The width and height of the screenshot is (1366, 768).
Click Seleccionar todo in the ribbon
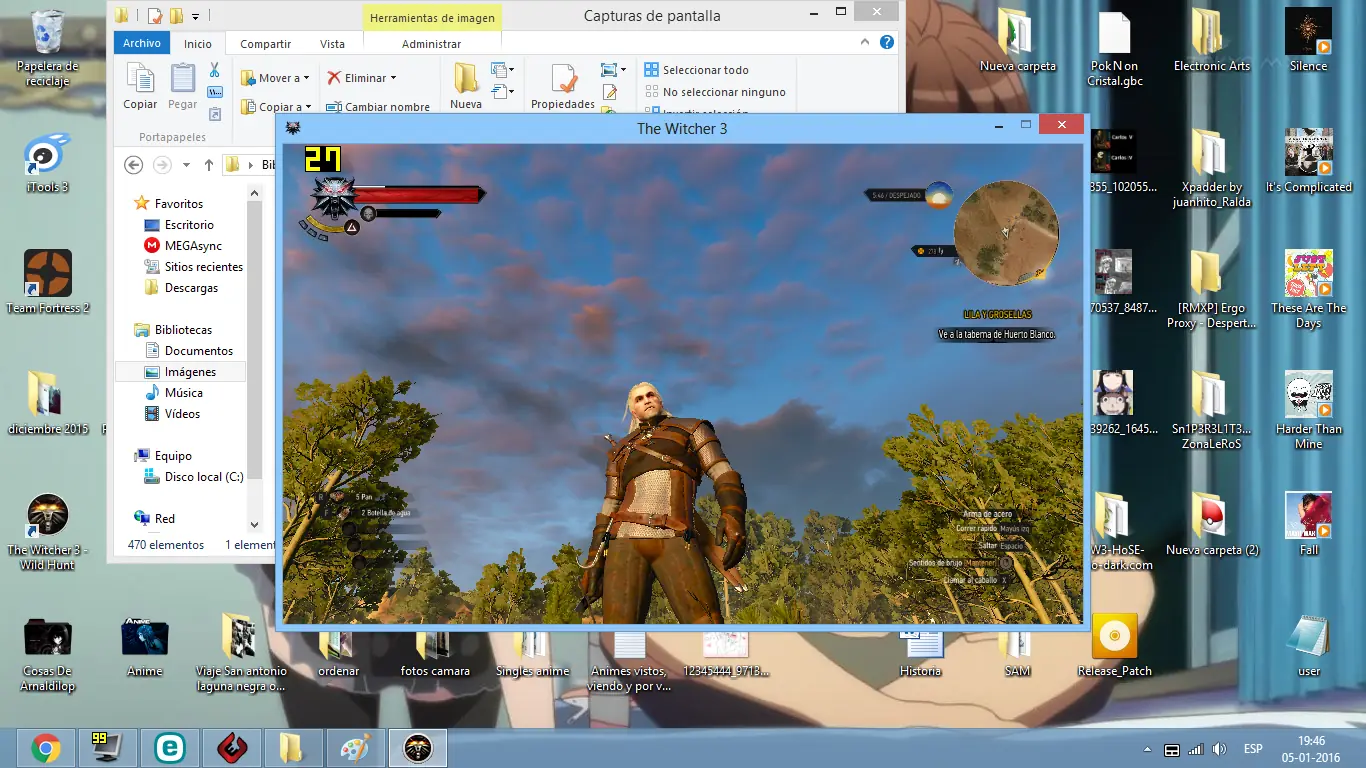pos(696,70)
